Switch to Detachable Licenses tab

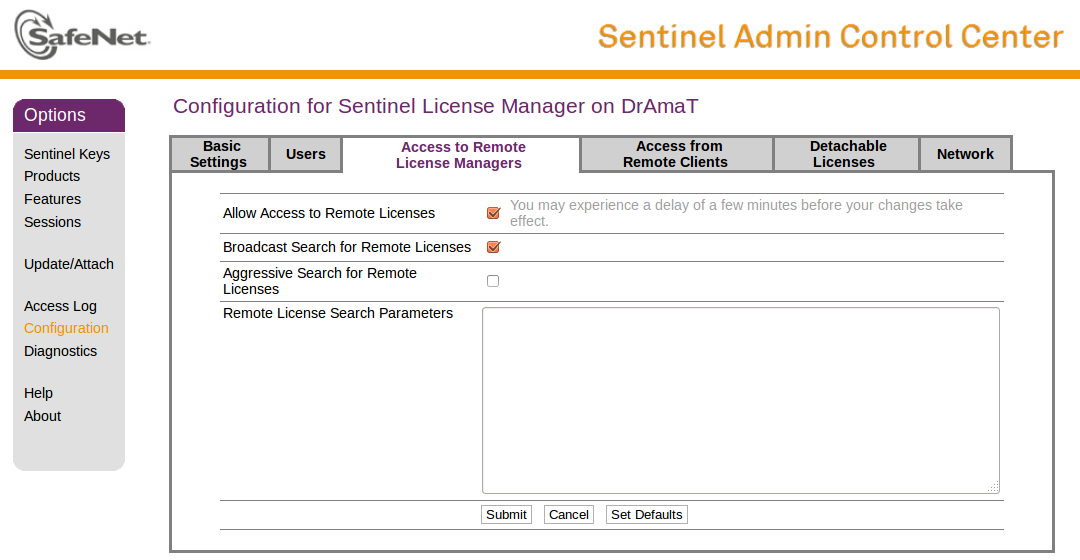click(x=847, y=154)
